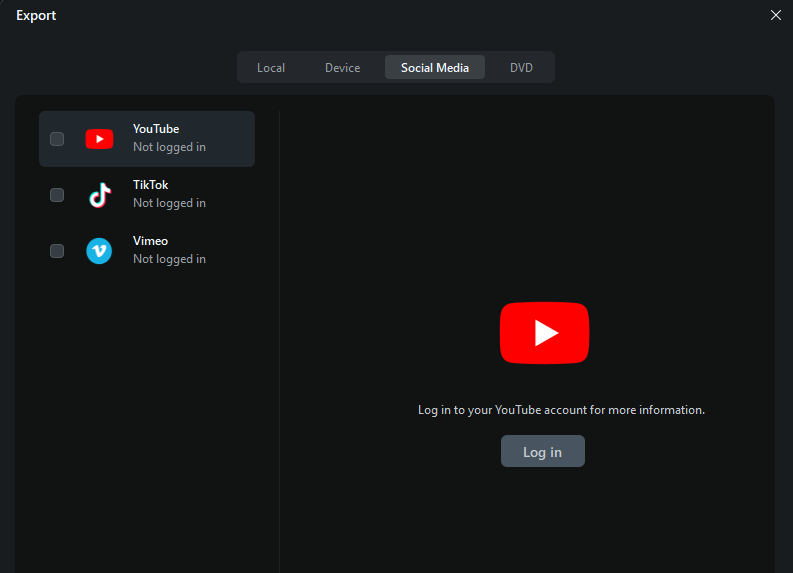Check the Vimeo checkbox
The width and height of the screenshot is (793, 573).
(57, 251)
